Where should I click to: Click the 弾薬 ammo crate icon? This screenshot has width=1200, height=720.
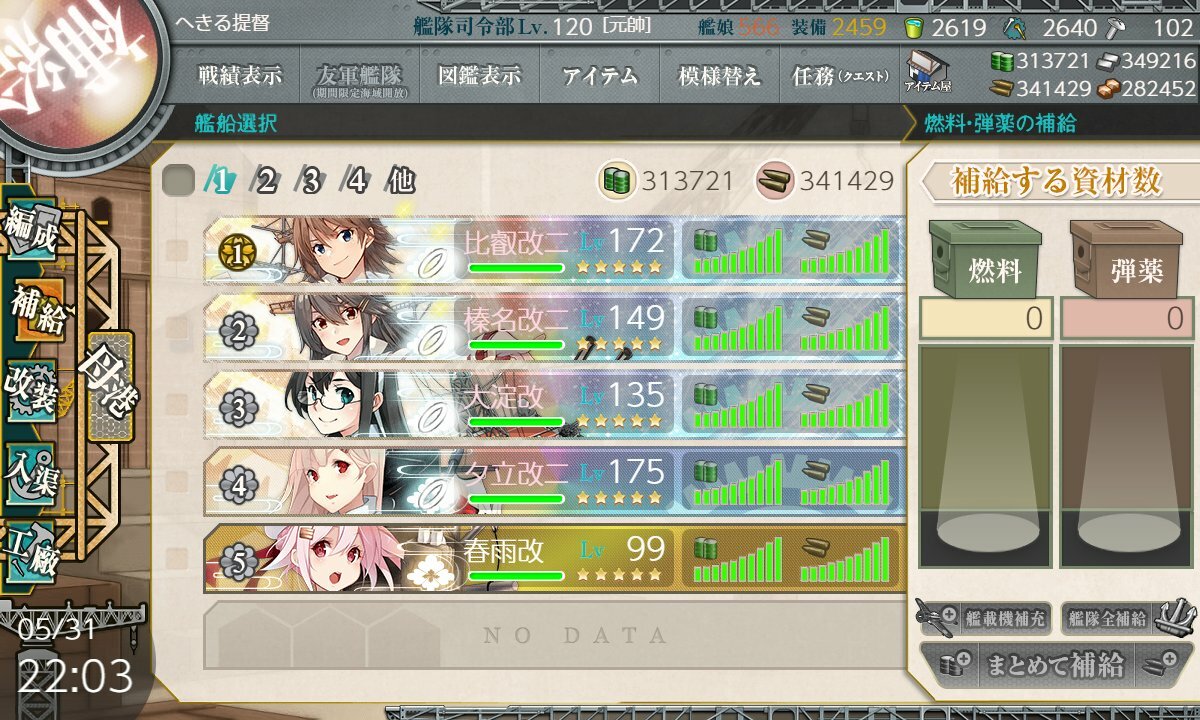click(1127, 259)
